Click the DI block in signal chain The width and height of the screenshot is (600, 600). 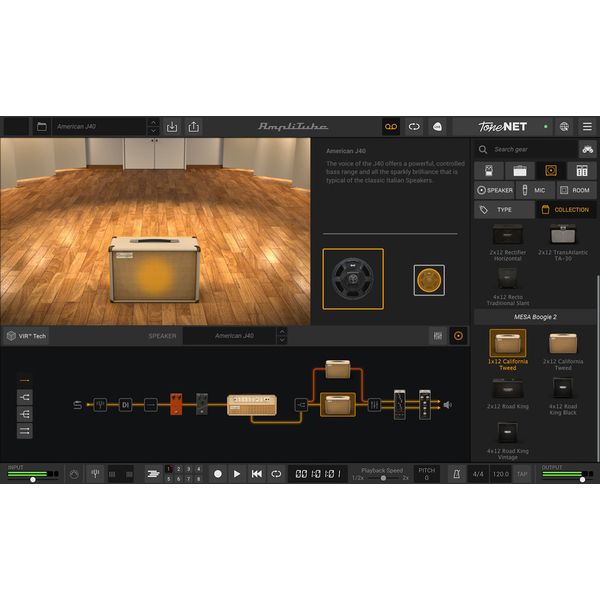click(x=125, y=404)
